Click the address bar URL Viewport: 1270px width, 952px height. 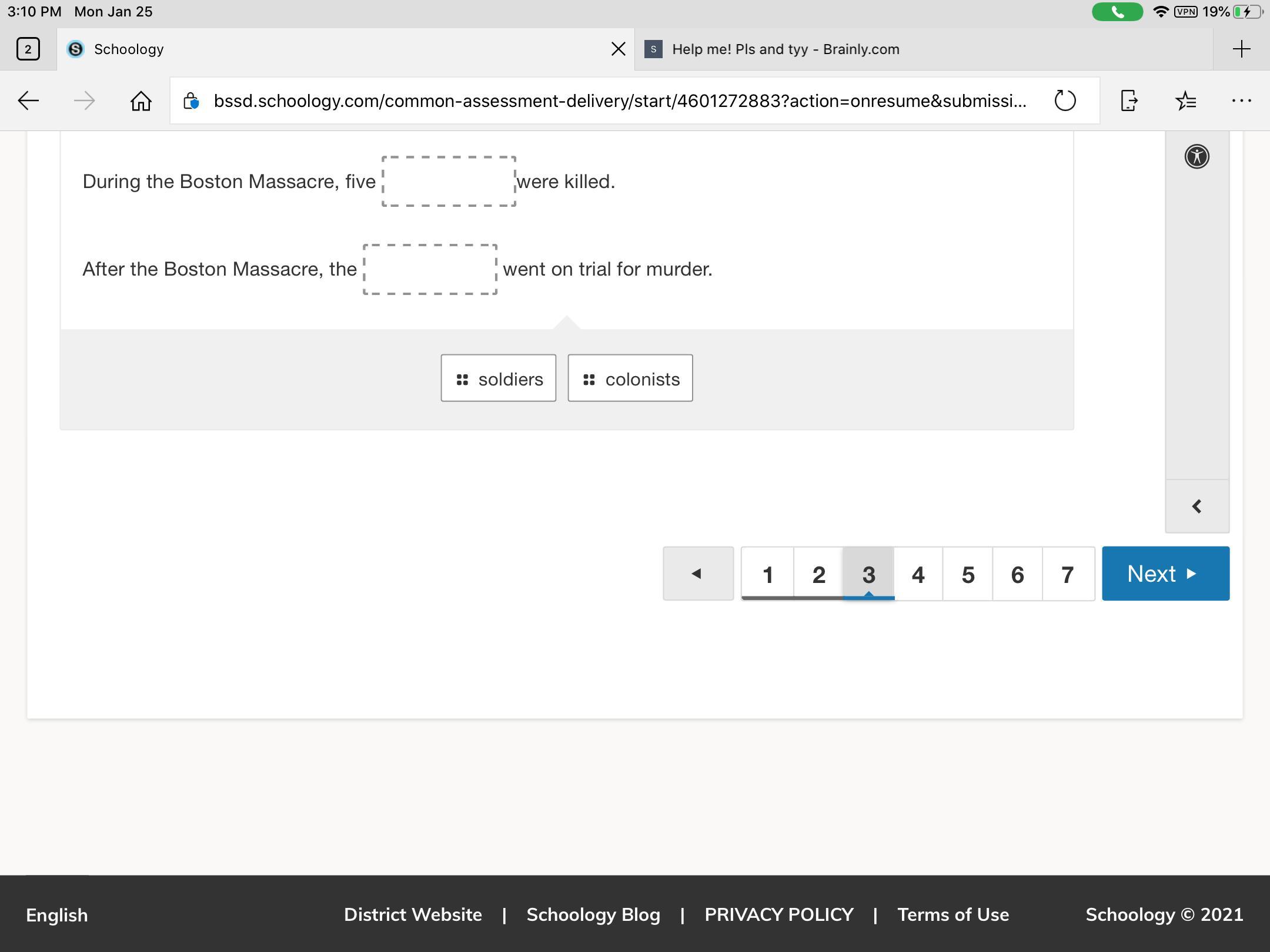coord(620,101)
